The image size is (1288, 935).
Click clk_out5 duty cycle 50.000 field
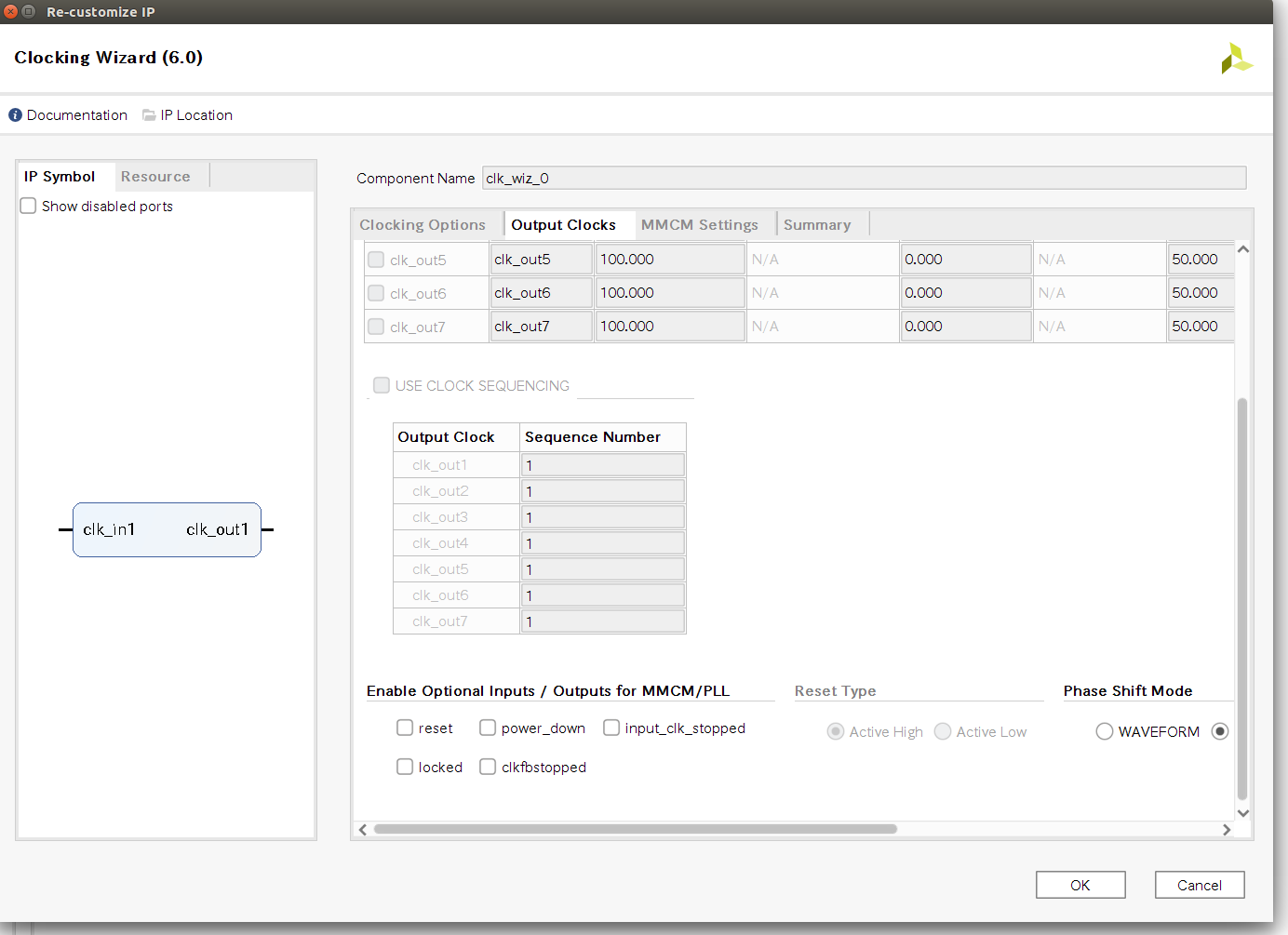point(1201,260)
